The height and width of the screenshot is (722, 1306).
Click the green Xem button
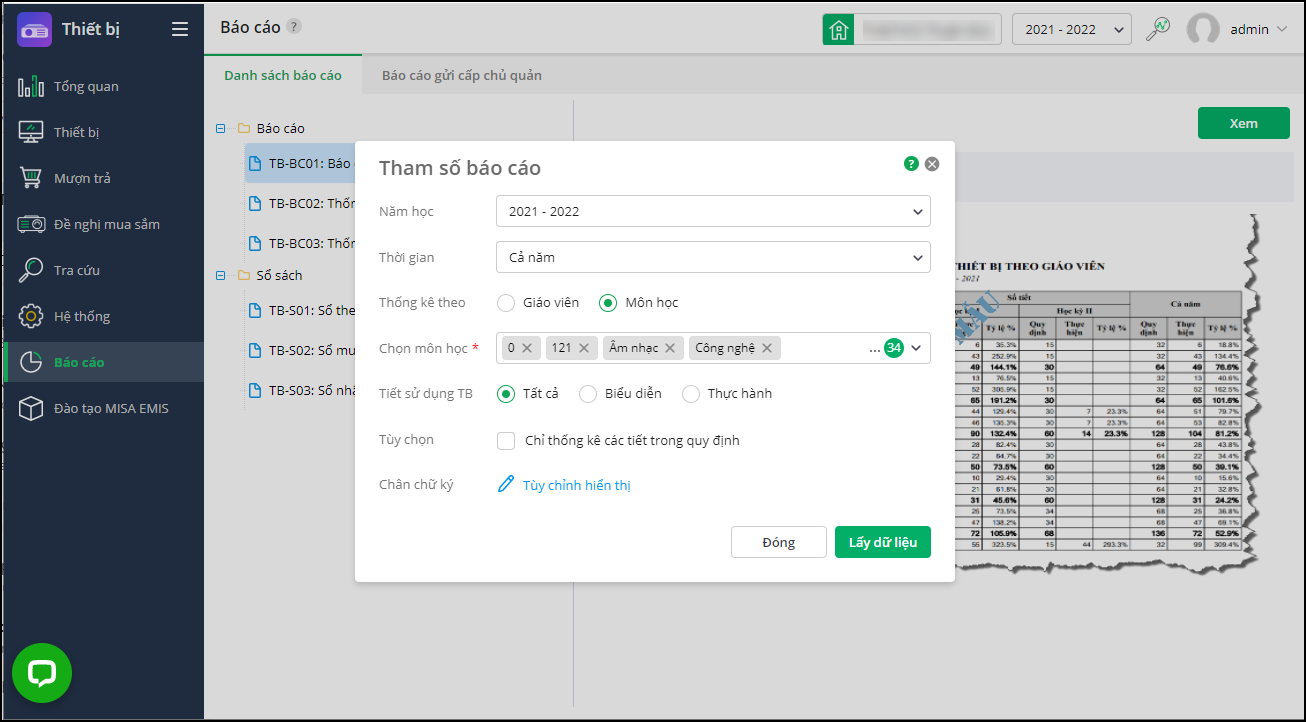click(x=1243, y=123)
